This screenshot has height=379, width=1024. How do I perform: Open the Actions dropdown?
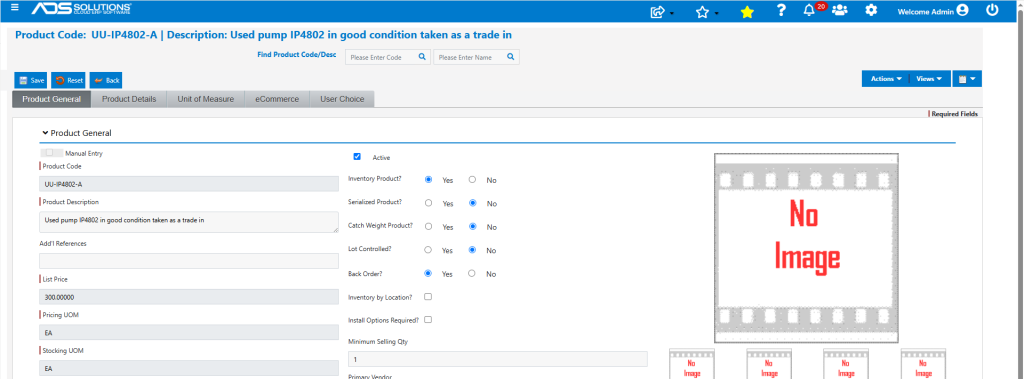tap(886, 78)
